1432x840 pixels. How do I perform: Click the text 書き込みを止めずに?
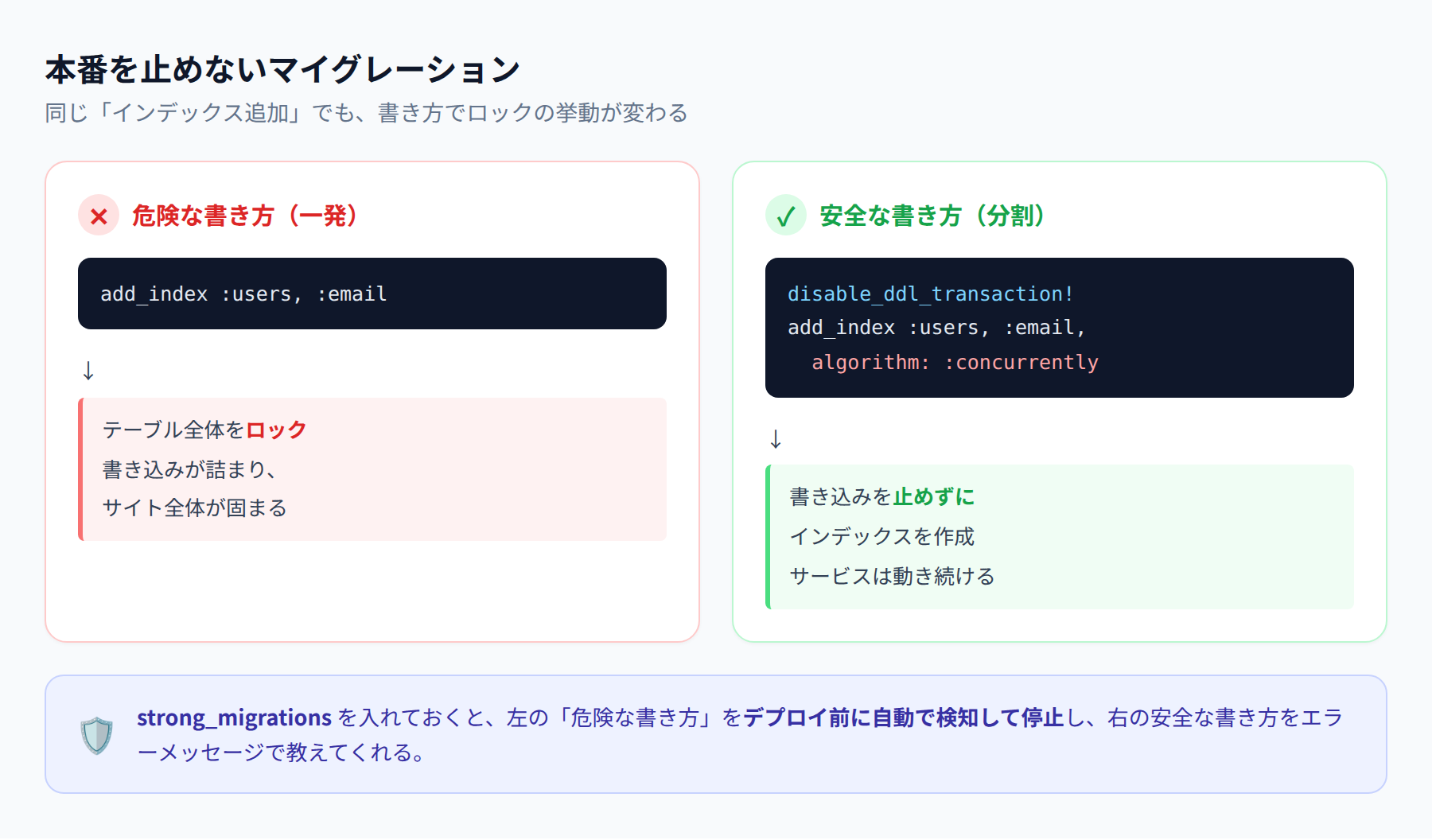(882, 497)
